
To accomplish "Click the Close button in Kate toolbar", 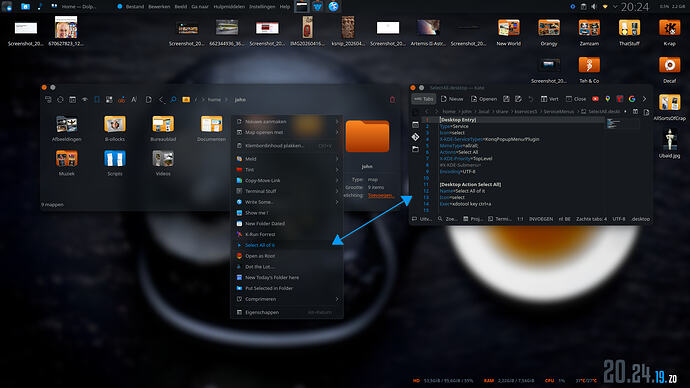I will pos(576,99).
